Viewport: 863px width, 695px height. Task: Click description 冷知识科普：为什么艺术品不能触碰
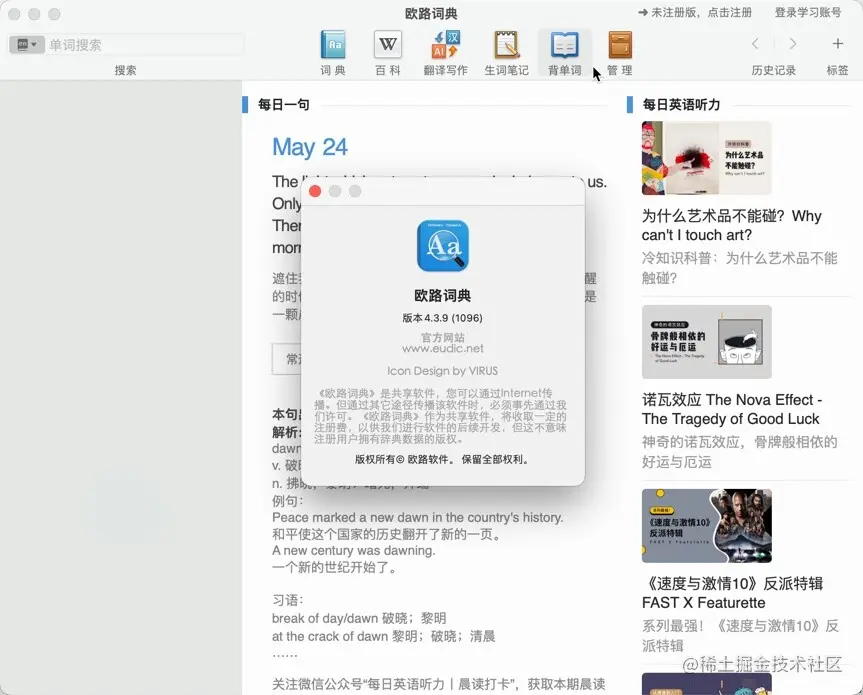point(739,268)
